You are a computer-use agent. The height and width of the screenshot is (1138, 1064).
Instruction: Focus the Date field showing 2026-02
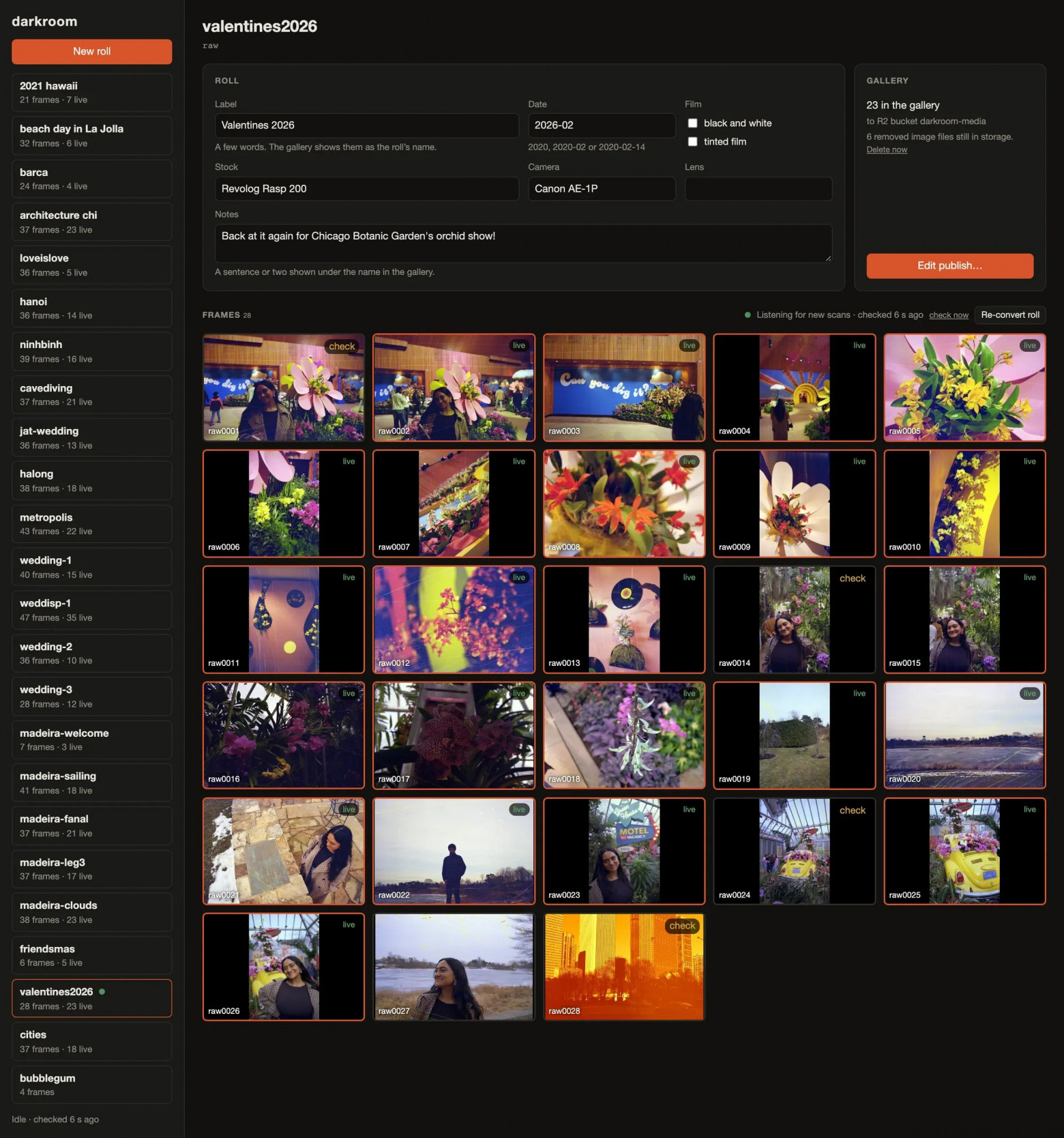(602, 126)
